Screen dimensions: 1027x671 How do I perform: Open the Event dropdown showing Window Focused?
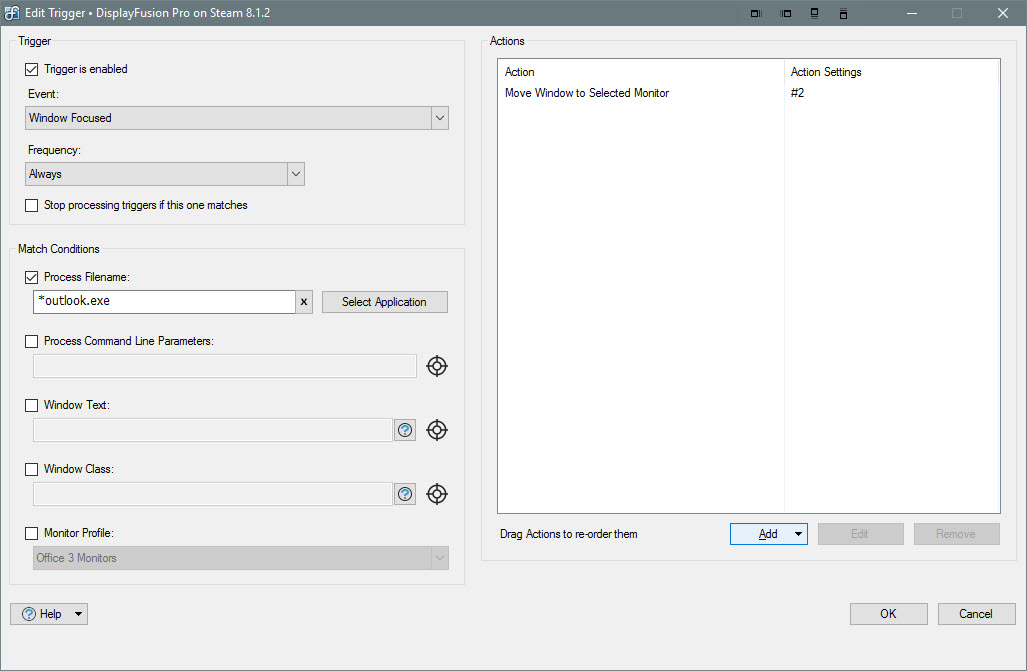[x=237, y=118]
